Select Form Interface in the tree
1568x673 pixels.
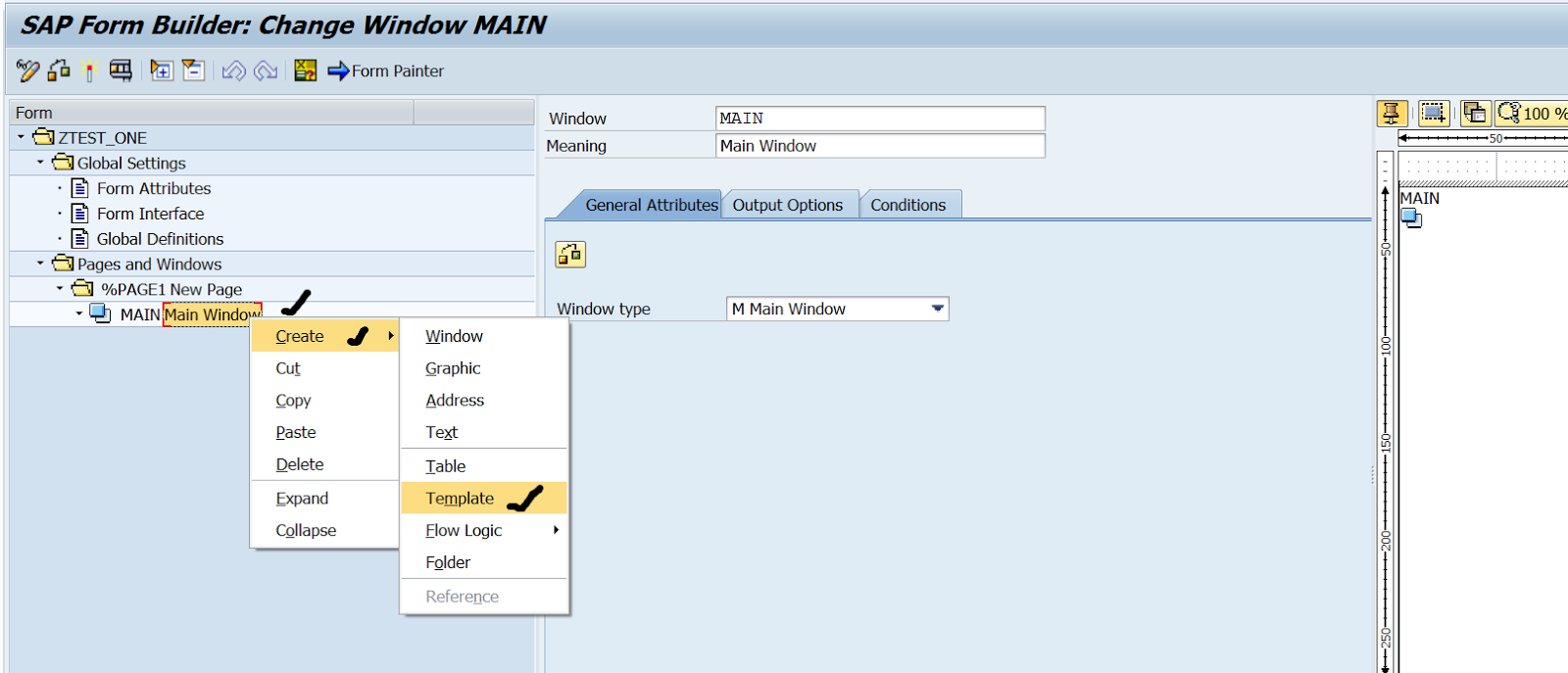150,214
